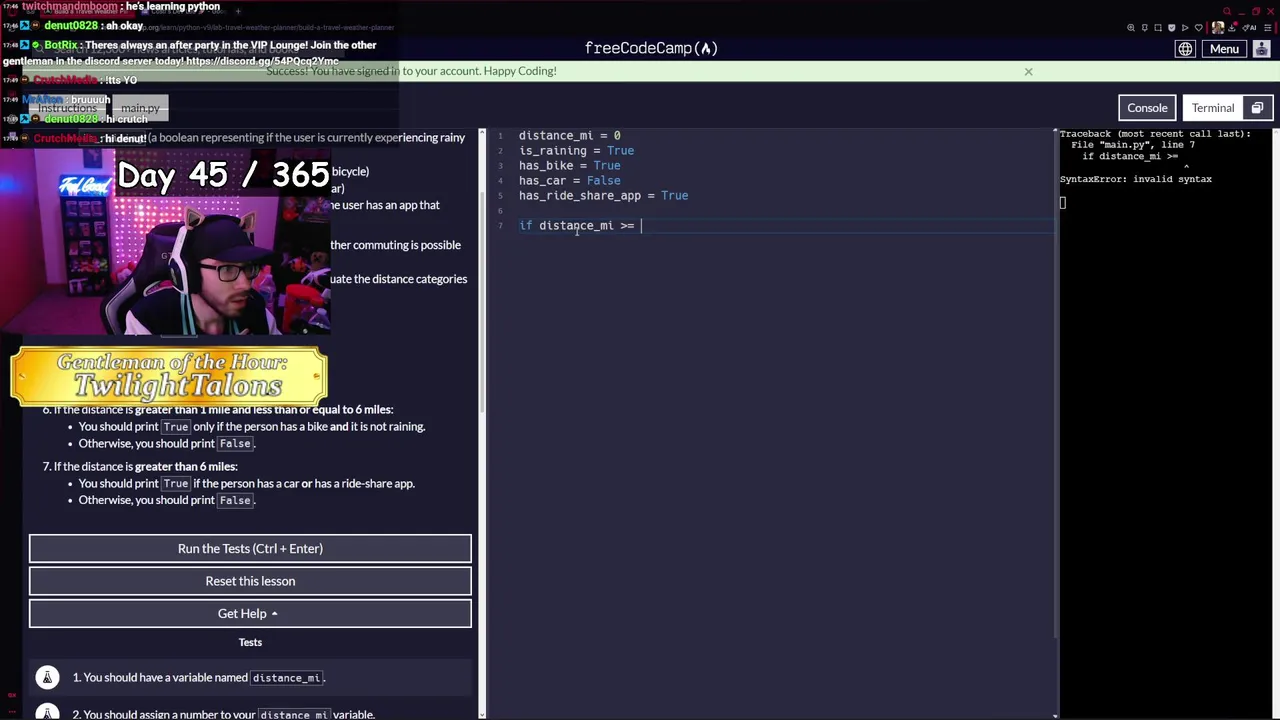Click 'If the distance is greater than 6 miles' text
Image resolution: width=1280 pixels, height=720 pixels.
[x=146, y=467]
